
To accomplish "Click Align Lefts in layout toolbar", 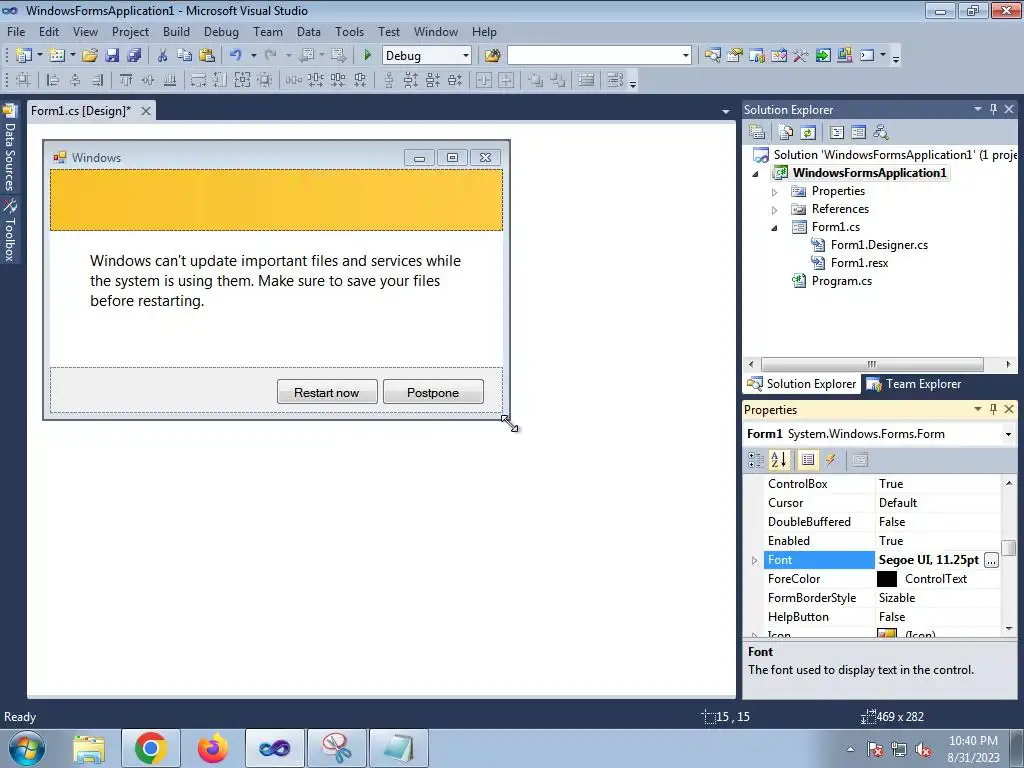I will tap(53, 80).
